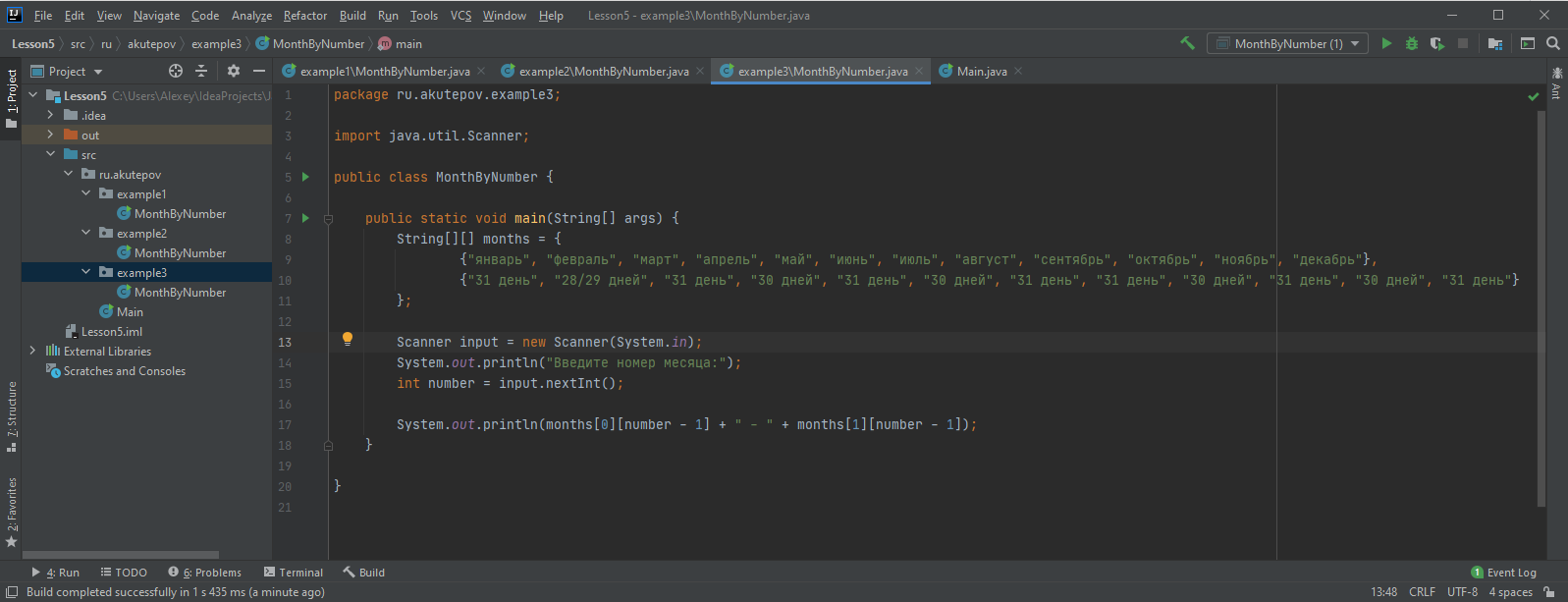Select Scratches and Consoles in project tree
Screen dimensions: 1568x602
[x=124, y=370]
